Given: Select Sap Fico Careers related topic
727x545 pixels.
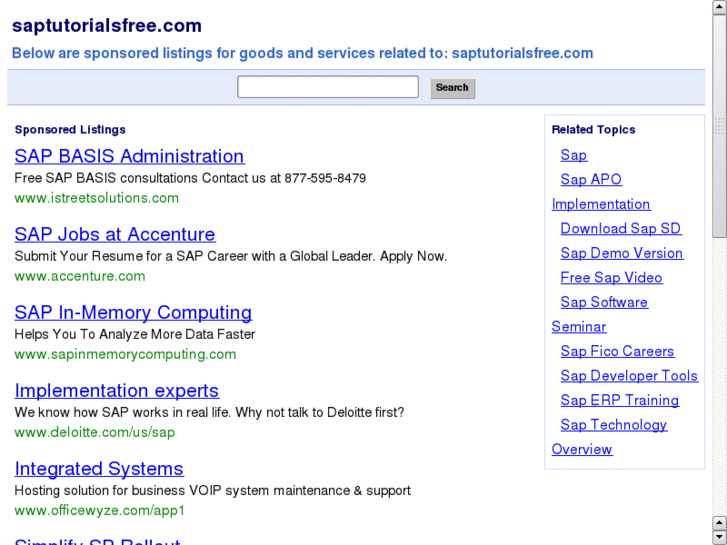Looking at the screenshot, I should coord(618,352).
